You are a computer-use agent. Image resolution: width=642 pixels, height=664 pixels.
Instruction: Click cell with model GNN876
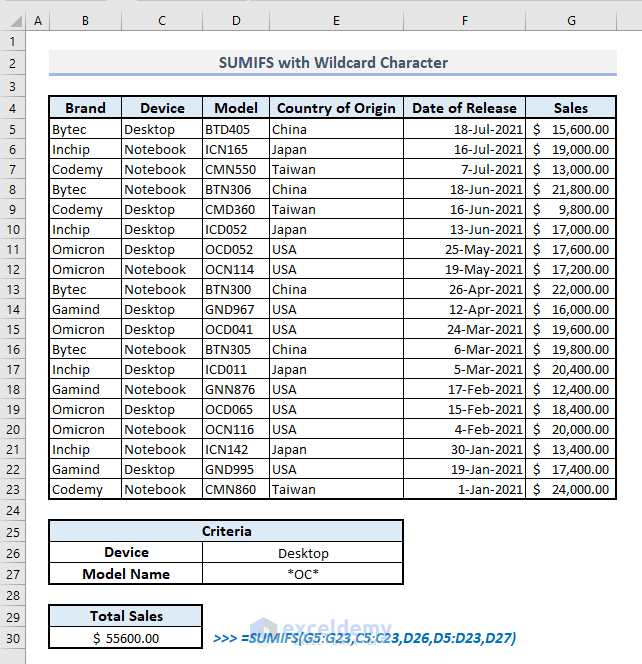click(236, 389)
